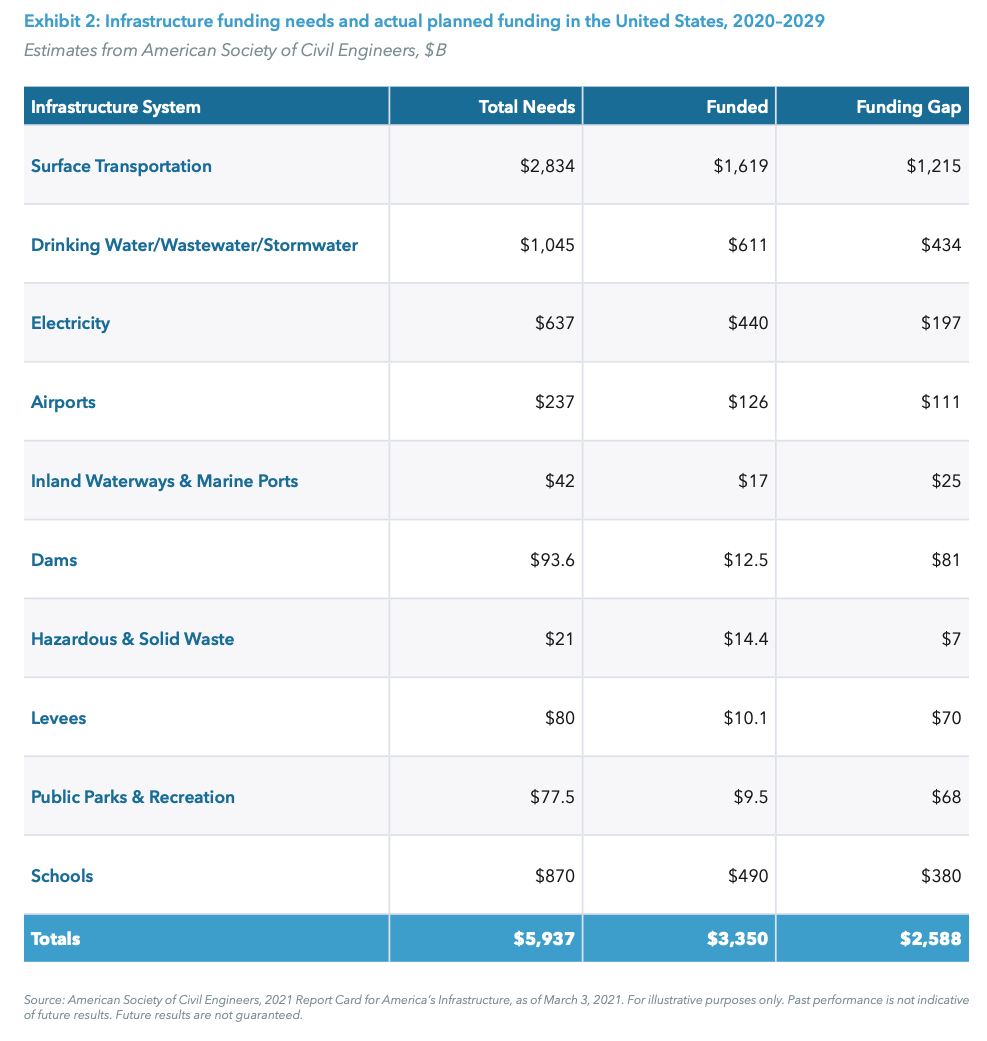Click the Surface Transportation row label

click(121, 165)
